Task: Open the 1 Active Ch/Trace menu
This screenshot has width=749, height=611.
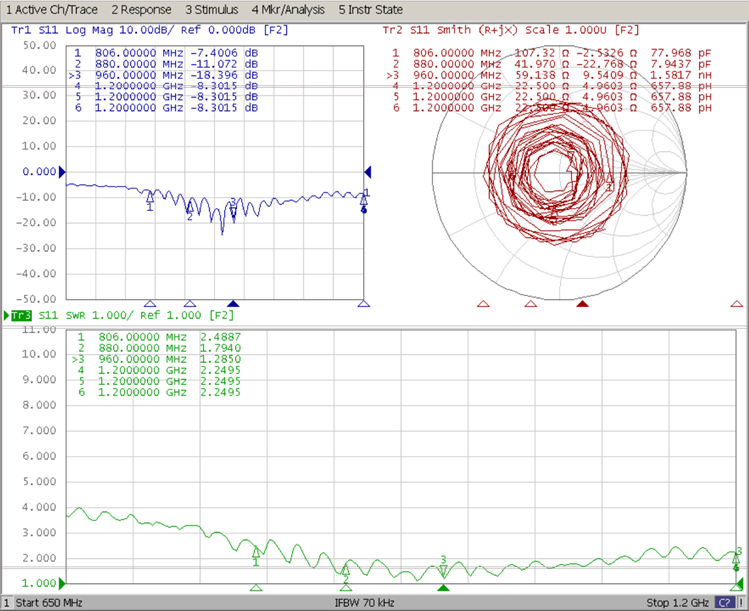Action: 50,9
